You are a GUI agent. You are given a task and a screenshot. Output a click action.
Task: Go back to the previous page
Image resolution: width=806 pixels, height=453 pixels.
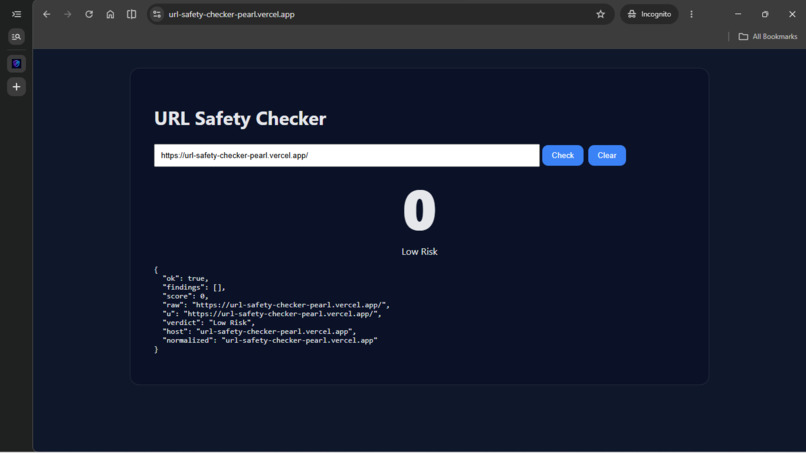pos(47,14)
